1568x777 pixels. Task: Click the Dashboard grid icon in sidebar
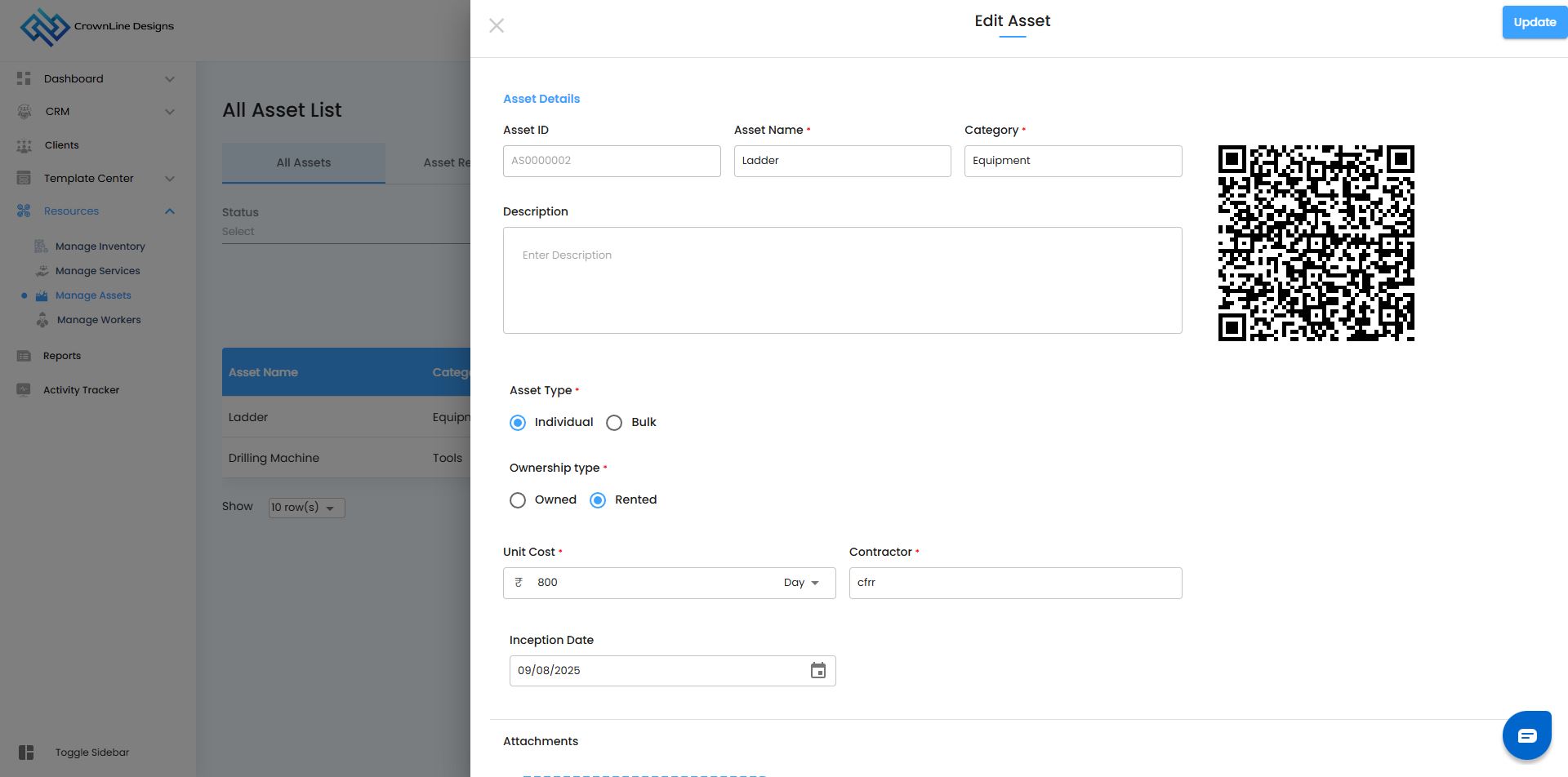coord(24,78)
